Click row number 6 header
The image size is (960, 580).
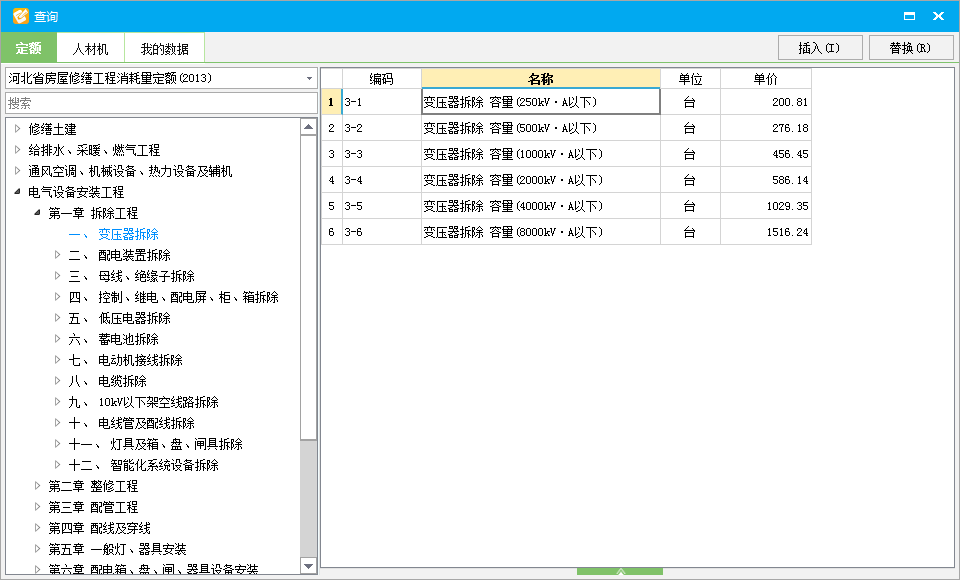(331, 232)
